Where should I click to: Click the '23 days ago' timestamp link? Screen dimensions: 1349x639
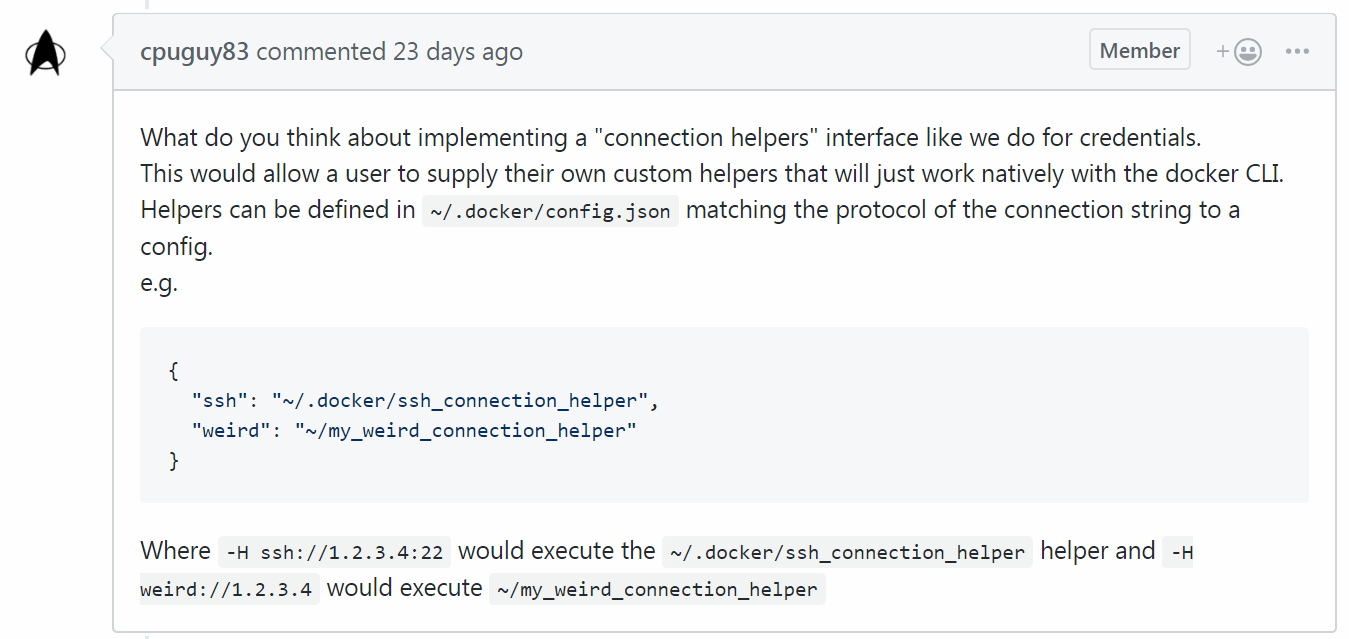(x=459, y=51)
